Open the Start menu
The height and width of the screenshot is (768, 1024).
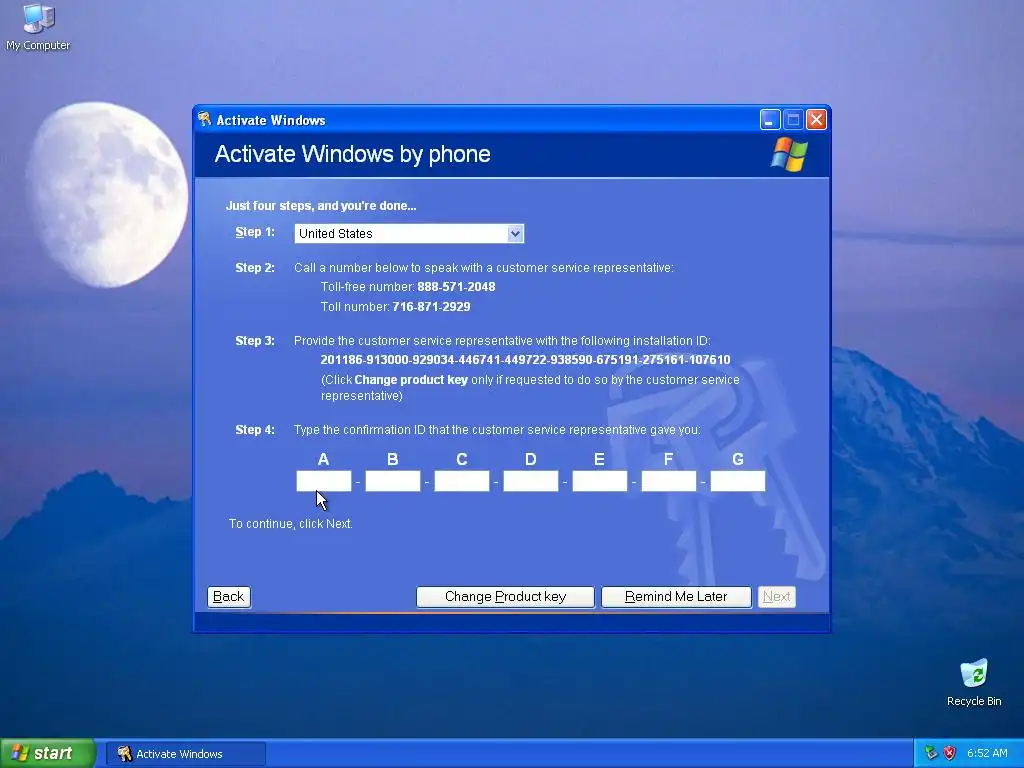point(47,753)
